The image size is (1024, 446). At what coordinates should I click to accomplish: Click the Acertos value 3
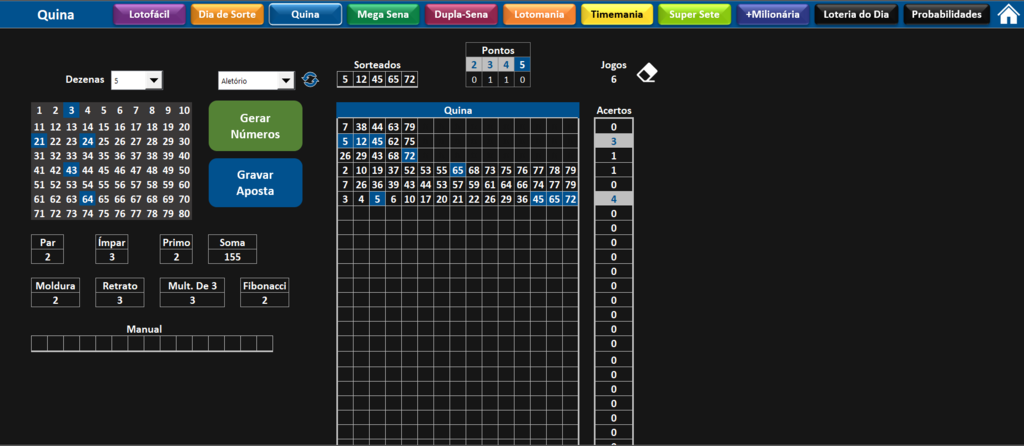(614, 141)
